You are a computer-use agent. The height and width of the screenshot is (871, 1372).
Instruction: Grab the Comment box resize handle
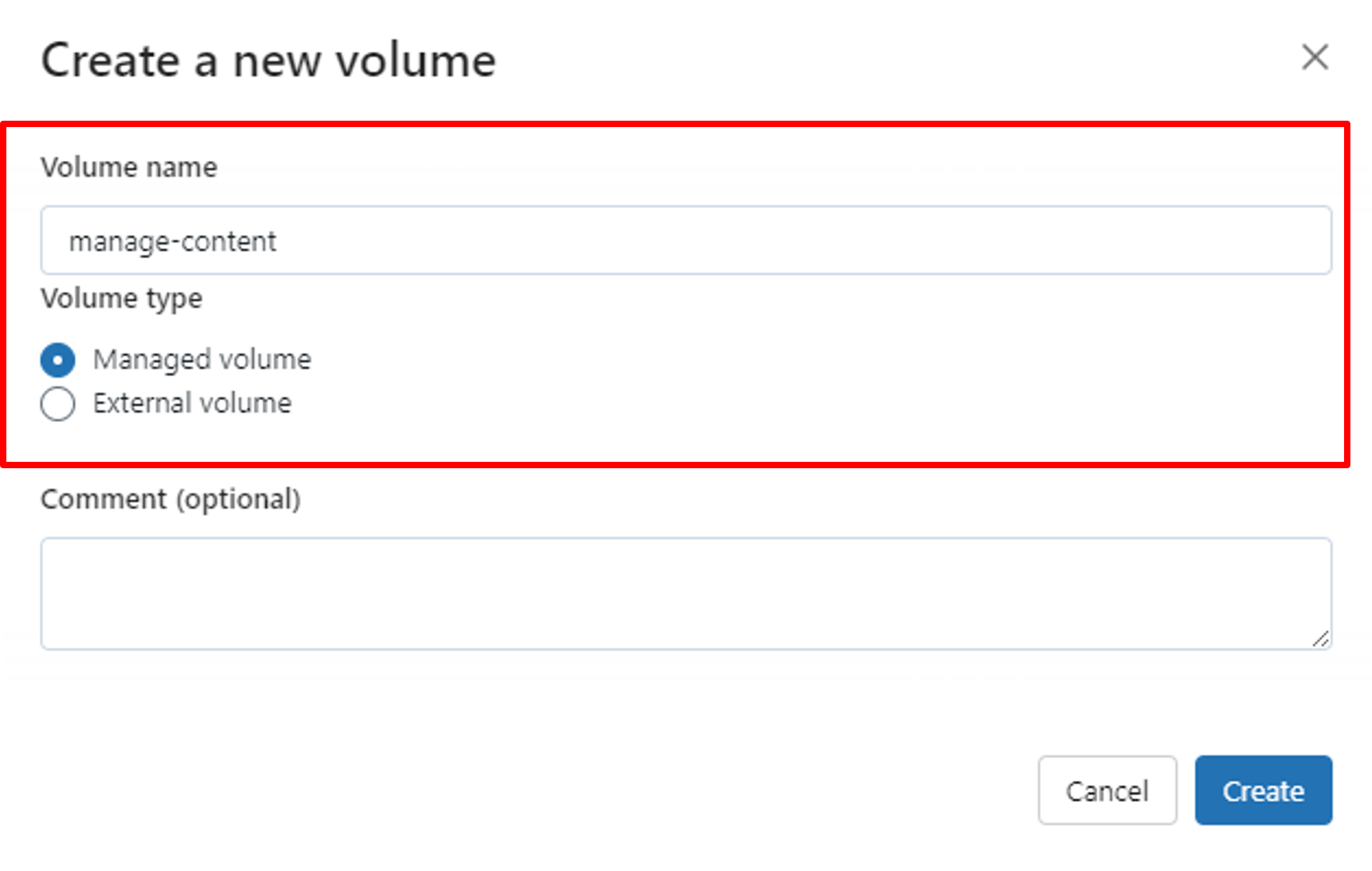pos(1321,638)
